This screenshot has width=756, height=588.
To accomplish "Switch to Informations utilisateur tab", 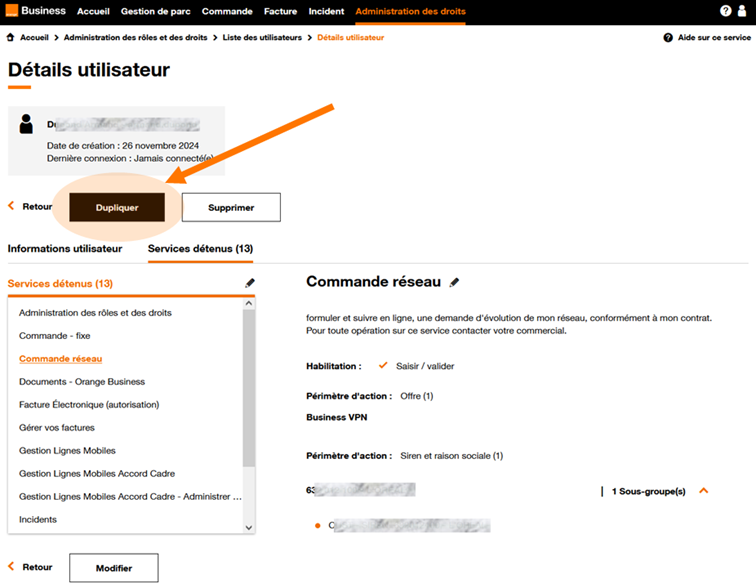I will coord(65,249).
